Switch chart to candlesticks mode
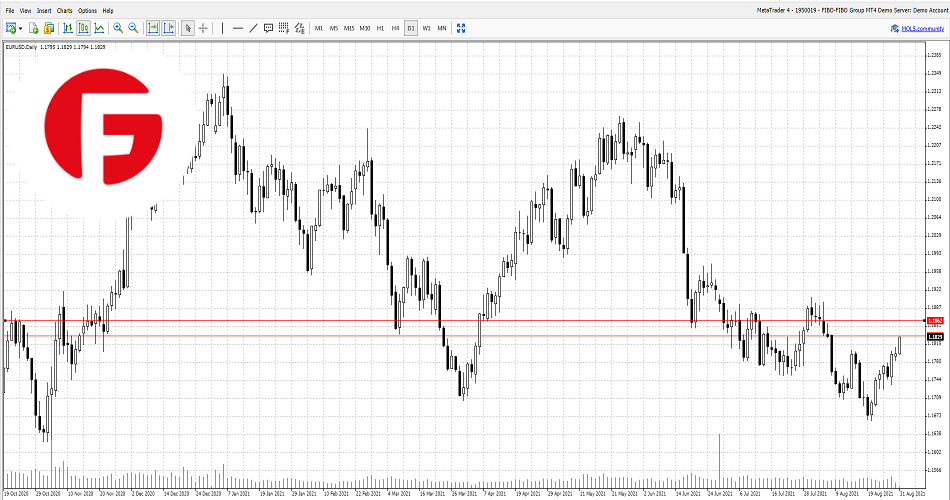The height and width of the screenshot is (500, 950). tap(83, 28)
